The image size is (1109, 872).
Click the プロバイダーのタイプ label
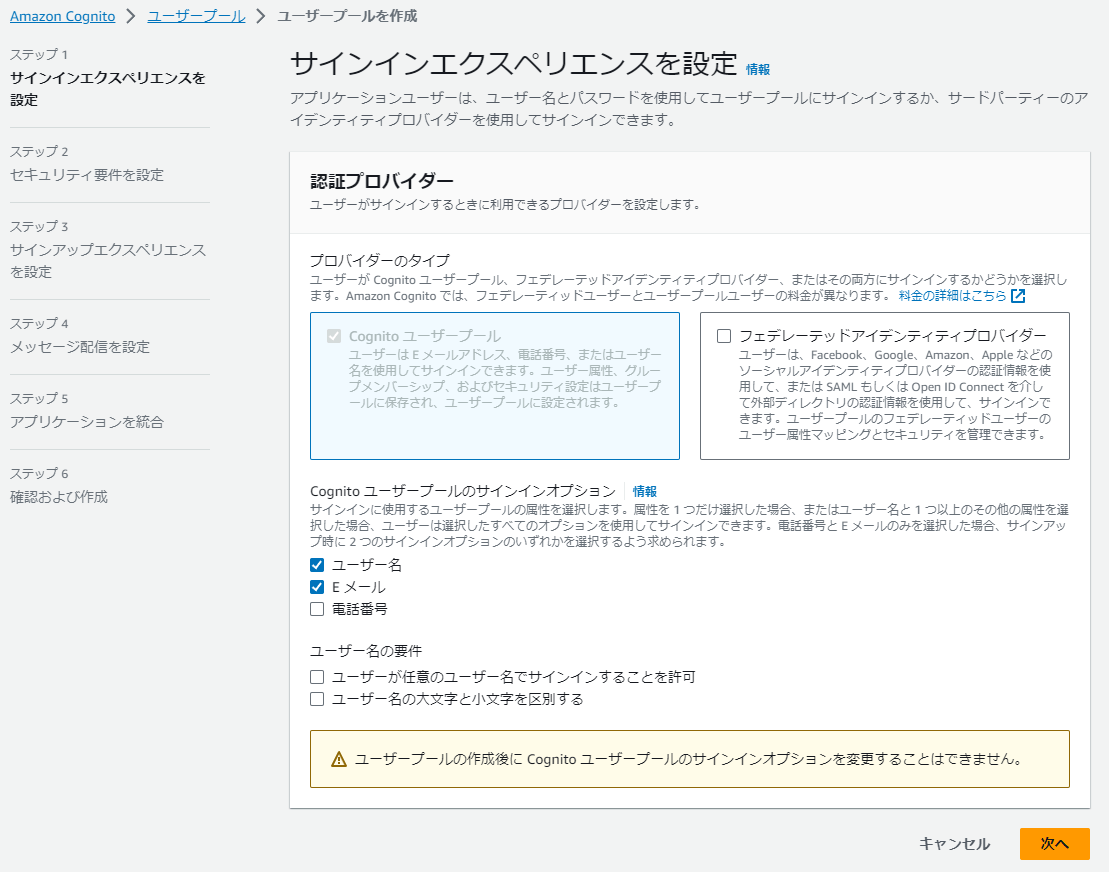click(380, 260)
